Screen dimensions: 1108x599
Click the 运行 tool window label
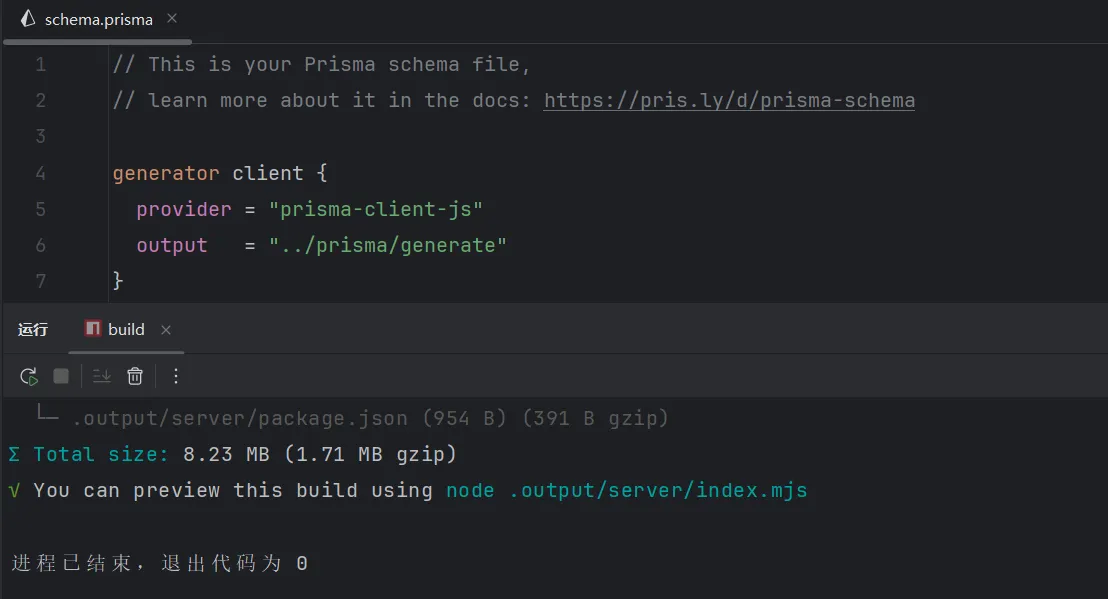click(x=33, y=330)
